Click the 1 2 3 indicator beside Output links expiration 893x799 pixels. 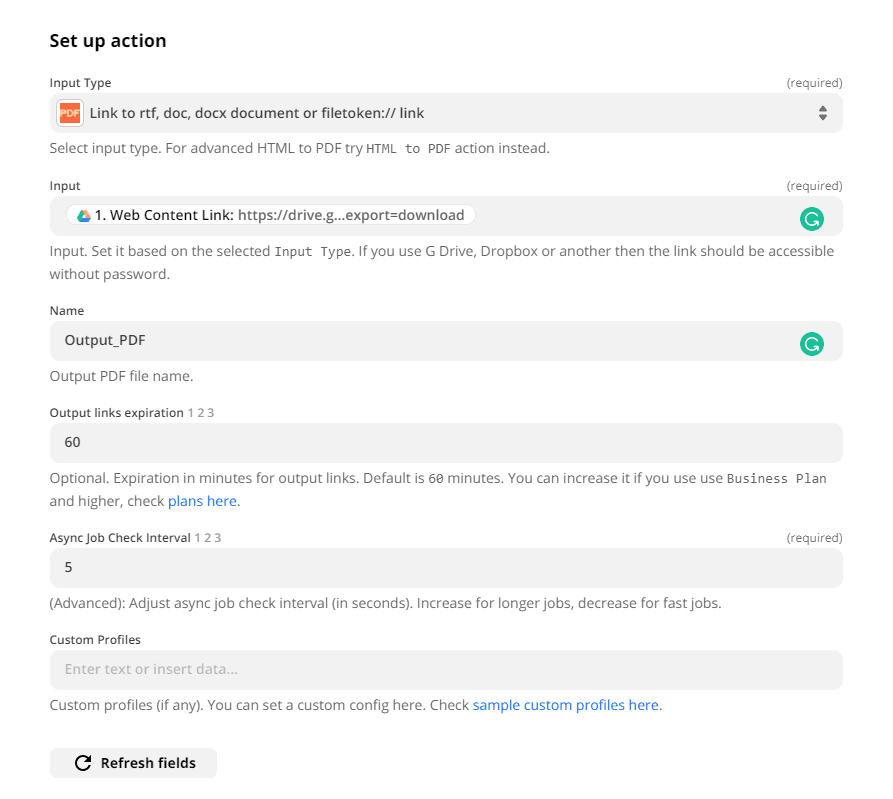coord(201,412)
